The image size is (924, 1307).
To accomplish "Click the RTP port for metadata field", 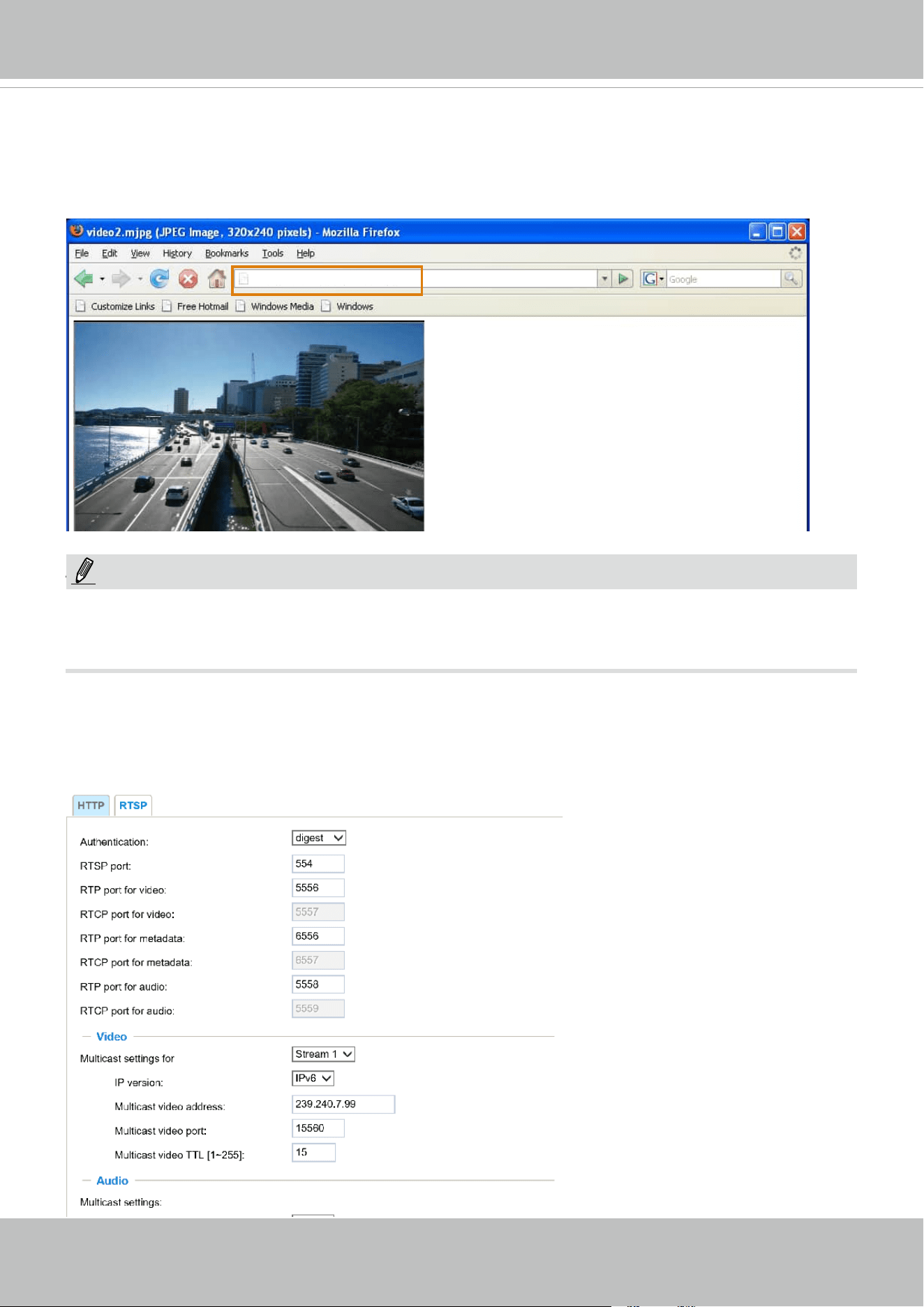I will tap(318, 936).
